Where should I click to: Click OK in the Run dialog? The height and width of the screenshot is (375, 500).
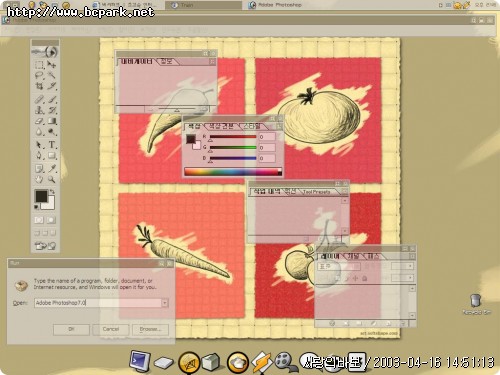click(x=71, y=329)
